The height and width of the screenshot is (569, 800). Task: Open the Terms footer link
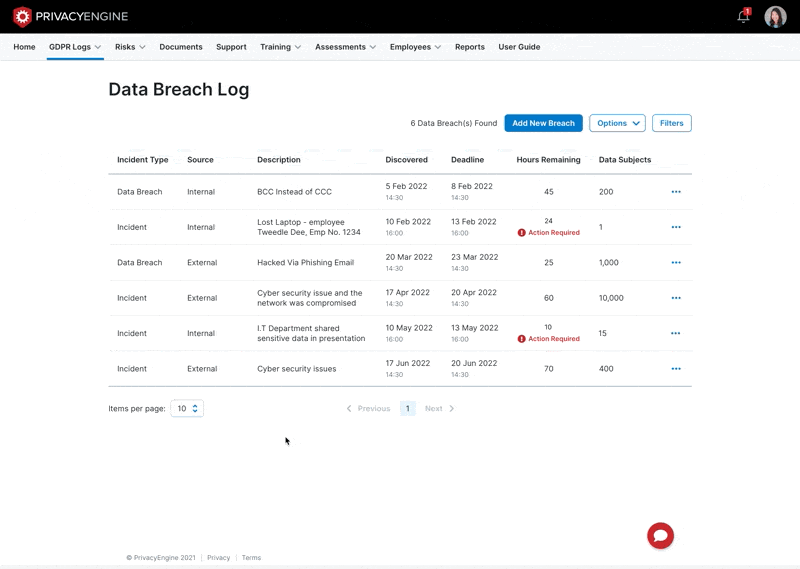(251, 558)
